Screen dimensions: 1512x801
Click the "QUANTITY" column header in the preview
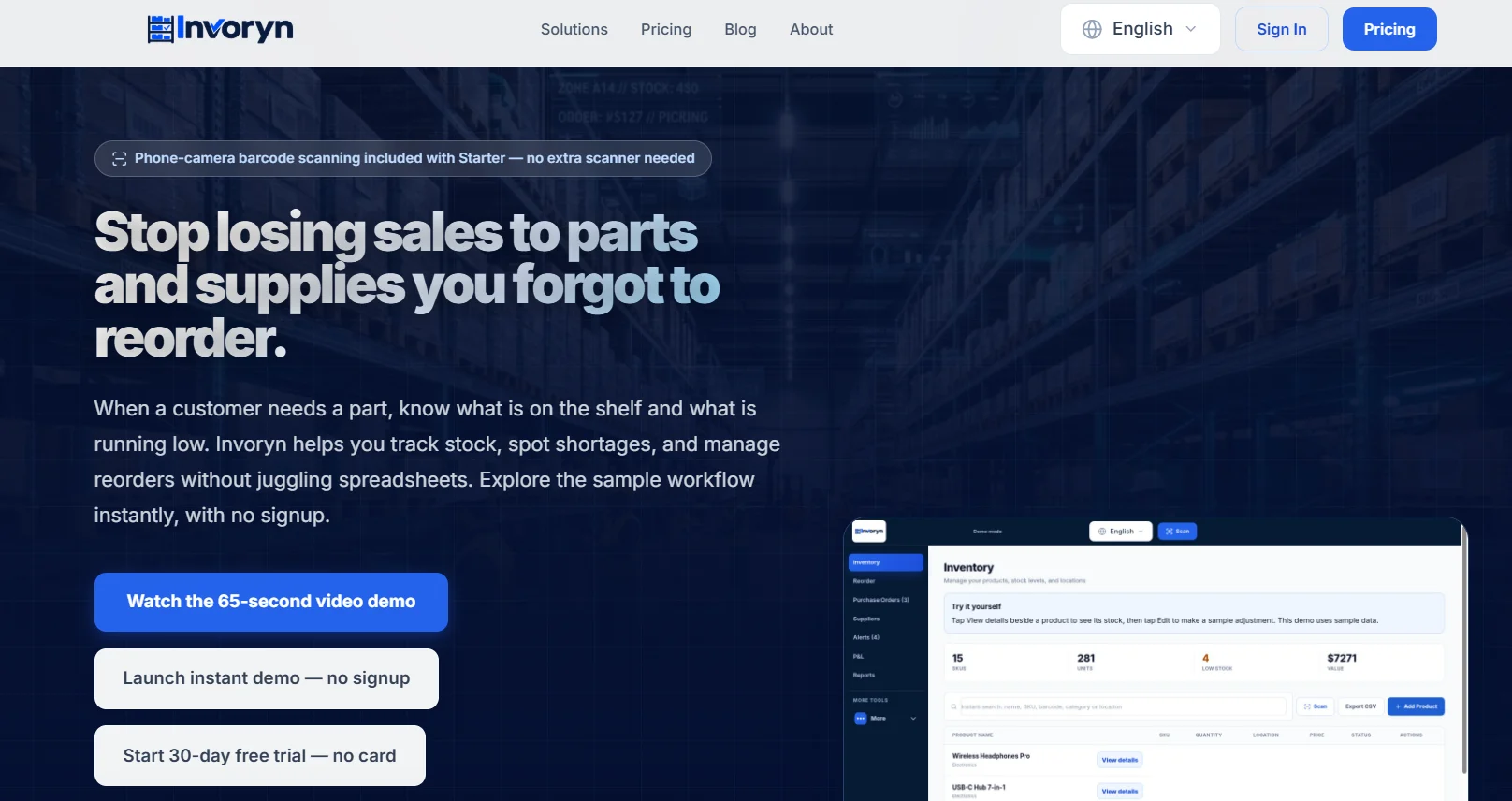pyautogui.click(x=1209, y=735)
